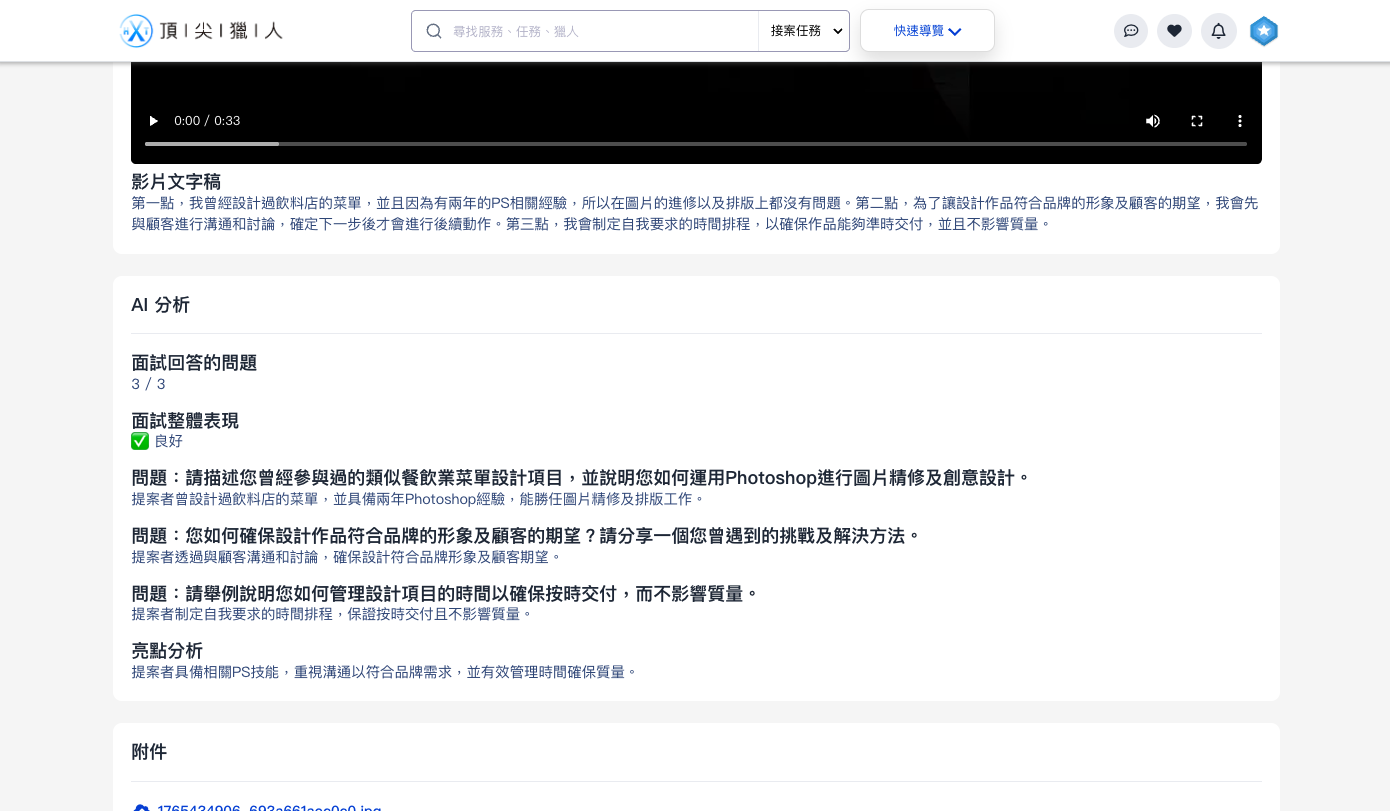Open the 接案任務 search category dropdown

pos(804,31)
